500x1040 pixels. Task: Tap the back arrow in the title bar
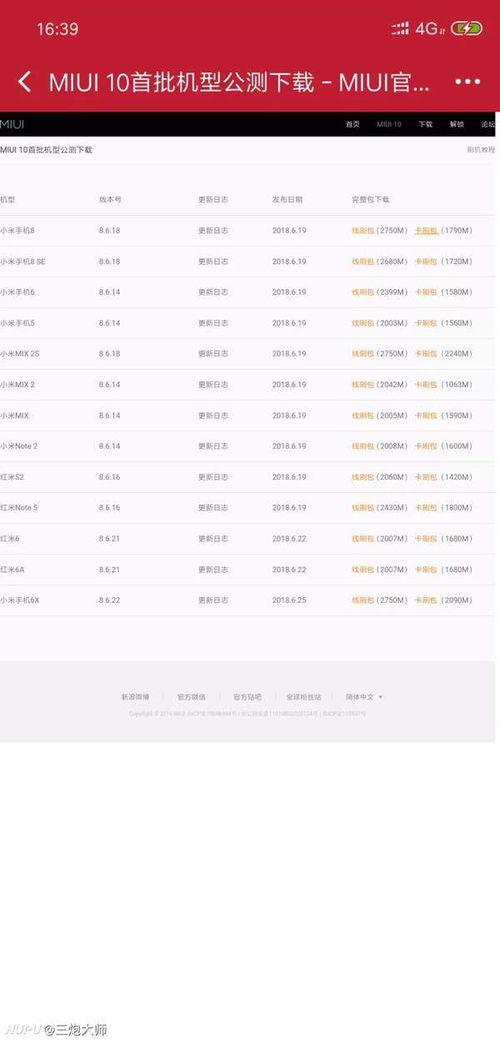coord(25,82)
